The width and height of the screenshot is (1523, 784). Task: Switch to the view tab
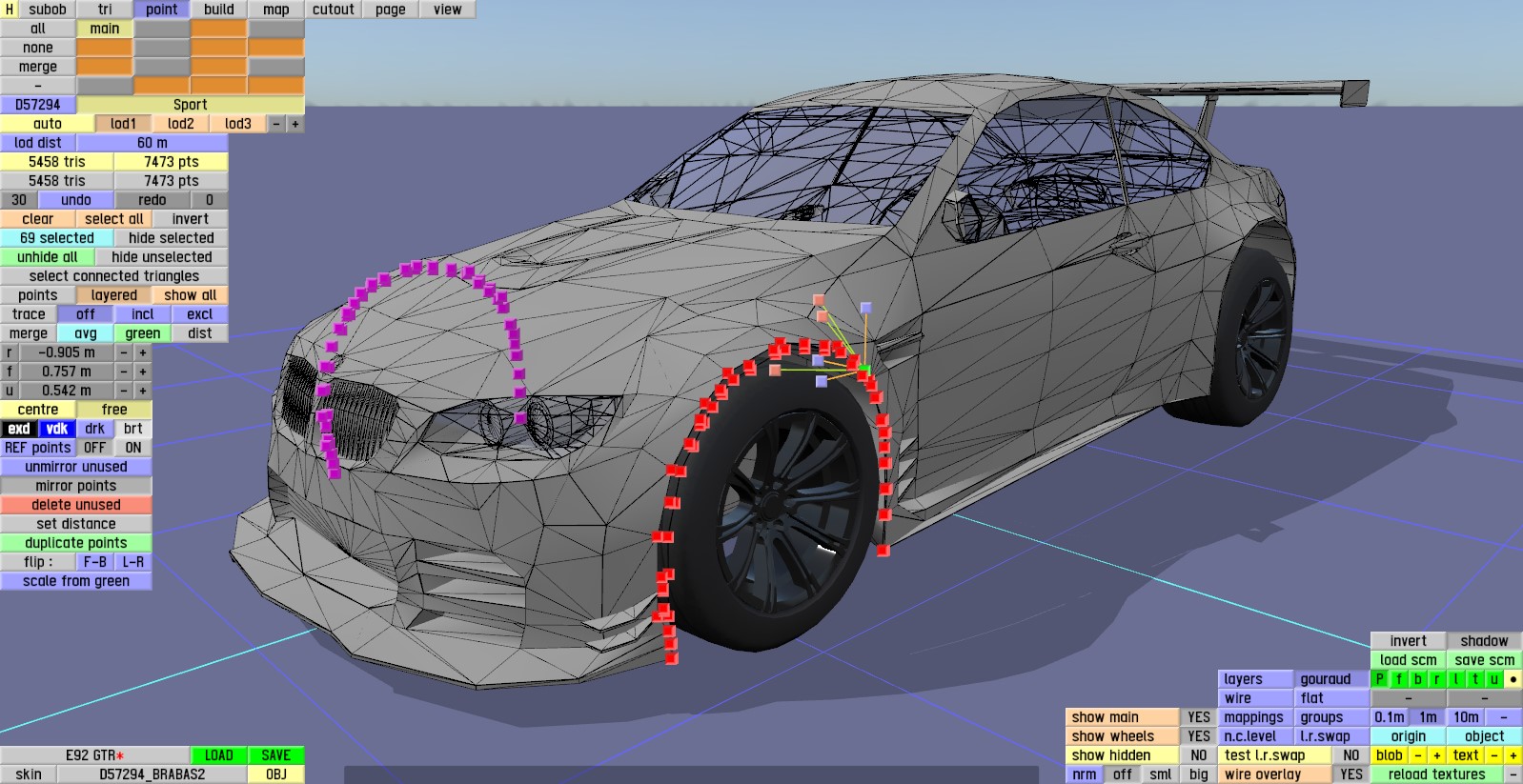(448, 10)
